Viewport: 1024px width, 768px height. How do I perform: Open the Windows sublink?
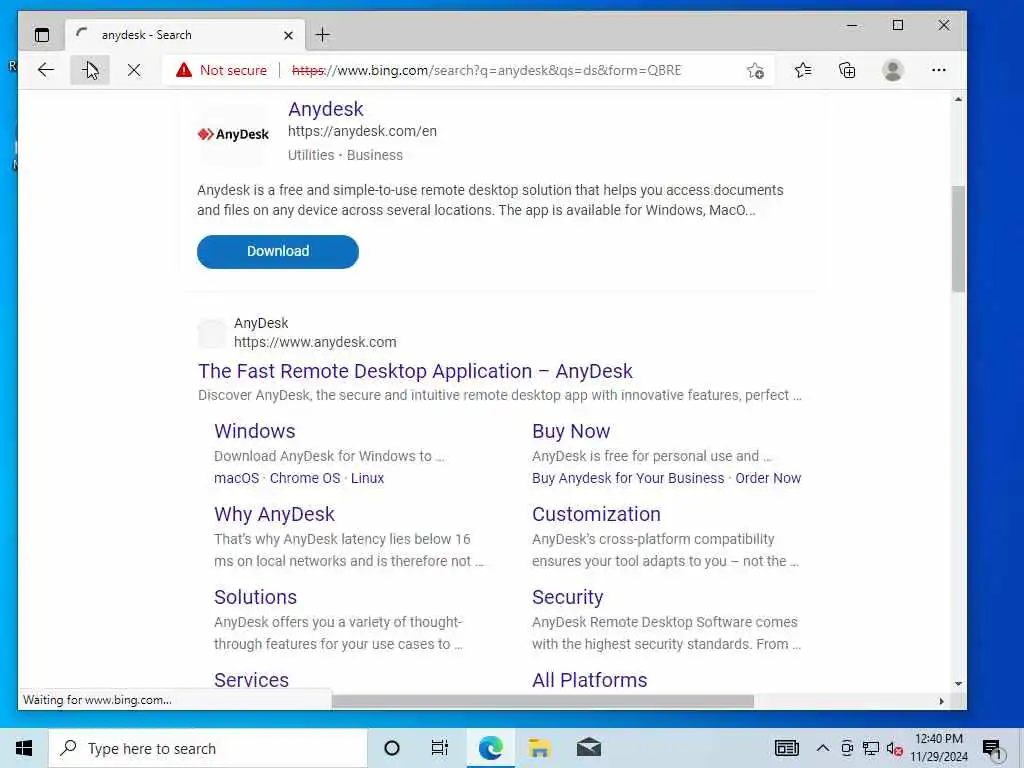click(x=255, y=431)
